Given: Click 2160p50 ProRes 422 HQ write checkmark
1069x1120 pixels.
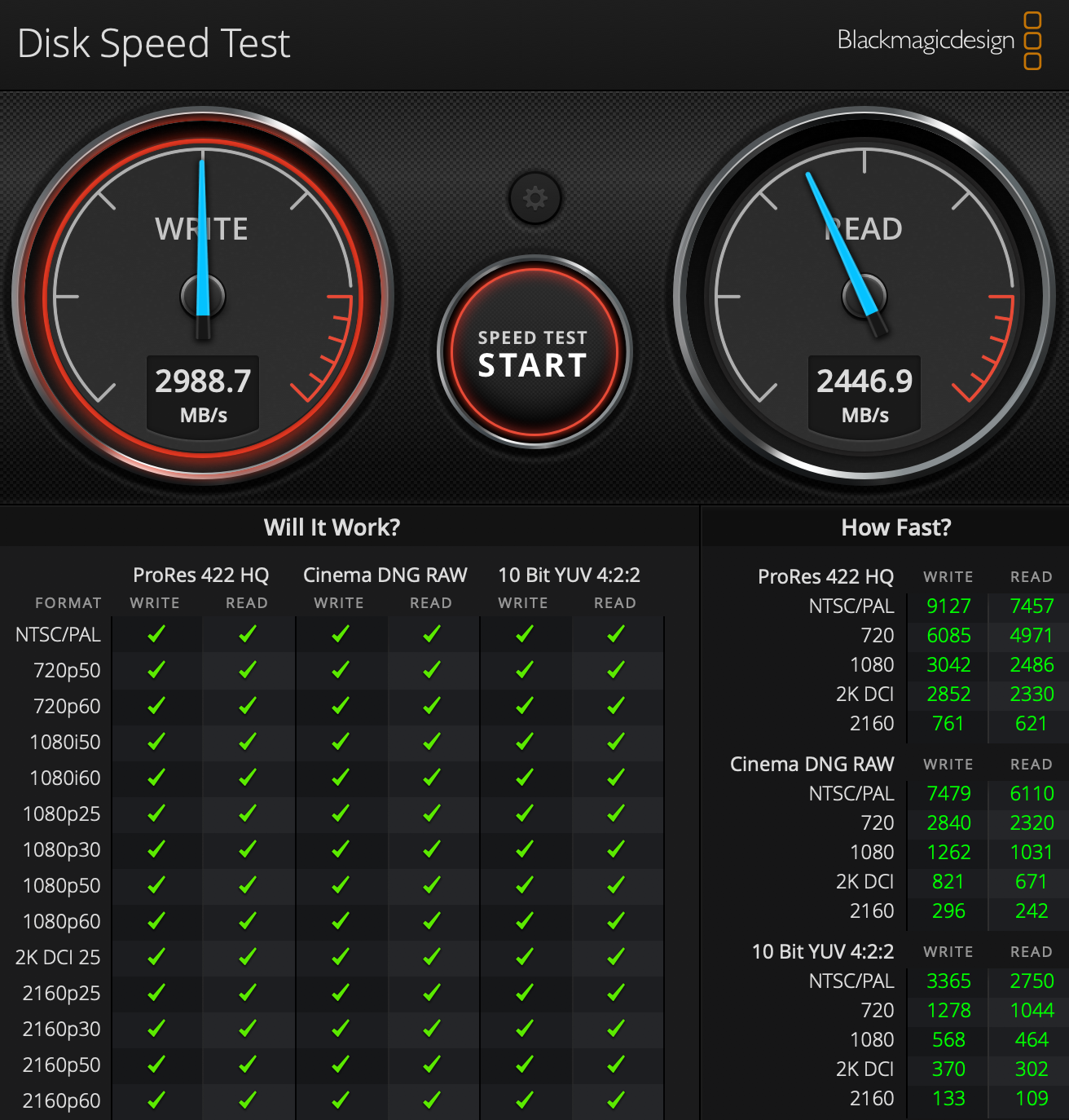Looking at the screenshot, I should coord(156,1064).
